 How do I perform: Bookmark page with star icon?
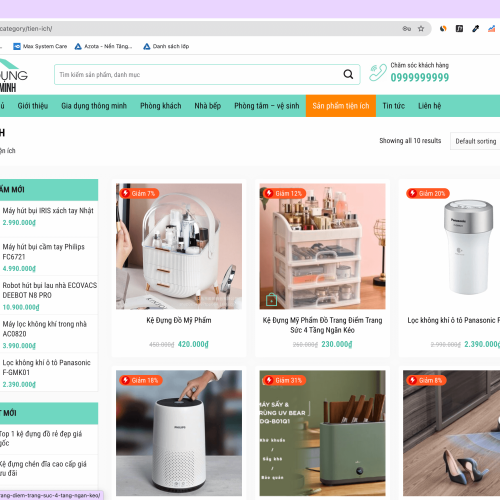tap(421, 29)
